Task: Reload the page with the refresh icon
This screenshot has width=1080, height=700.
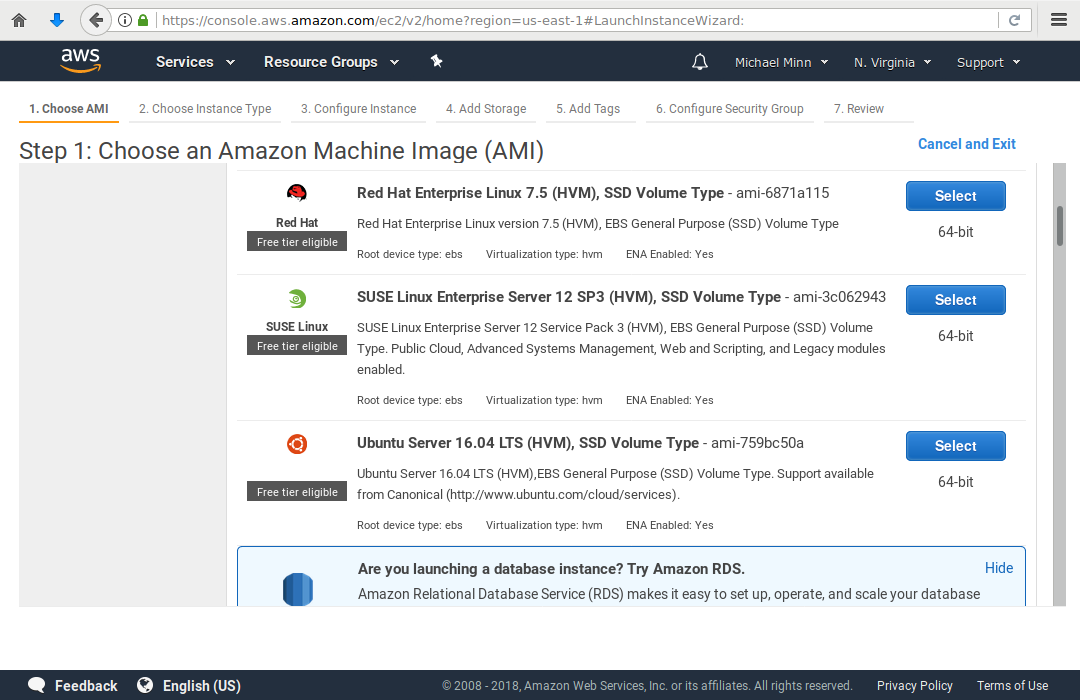Action: click(x=1014, y=20)
